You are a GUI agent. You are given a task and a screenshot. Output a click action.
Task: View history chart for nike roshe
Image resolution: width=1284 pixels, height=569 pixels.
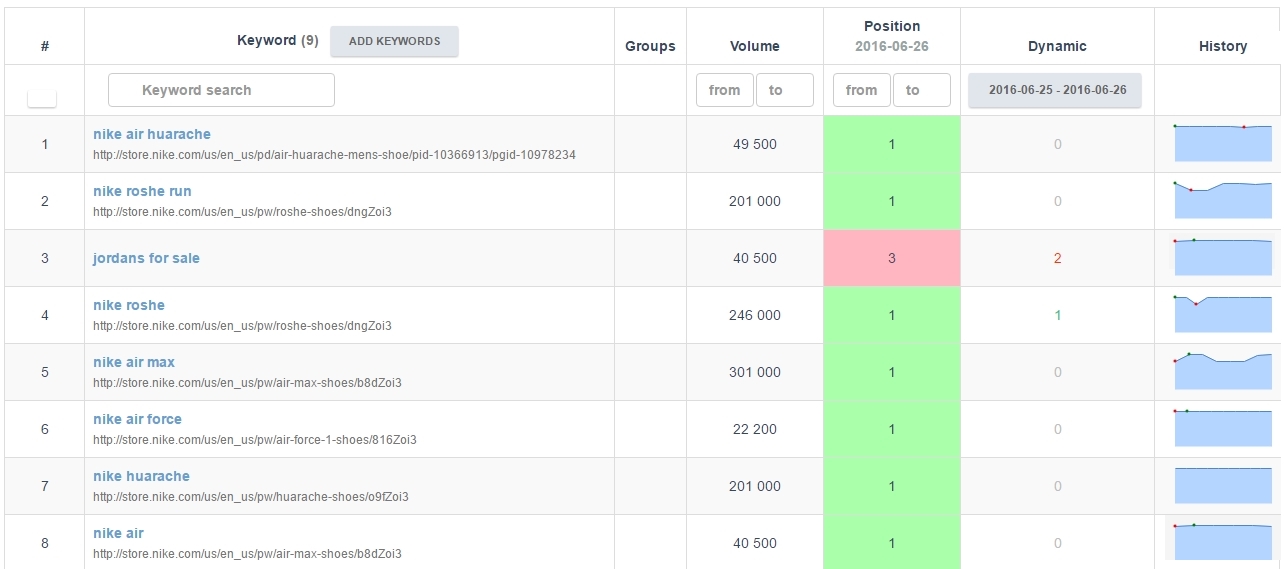pos(1222,314)
